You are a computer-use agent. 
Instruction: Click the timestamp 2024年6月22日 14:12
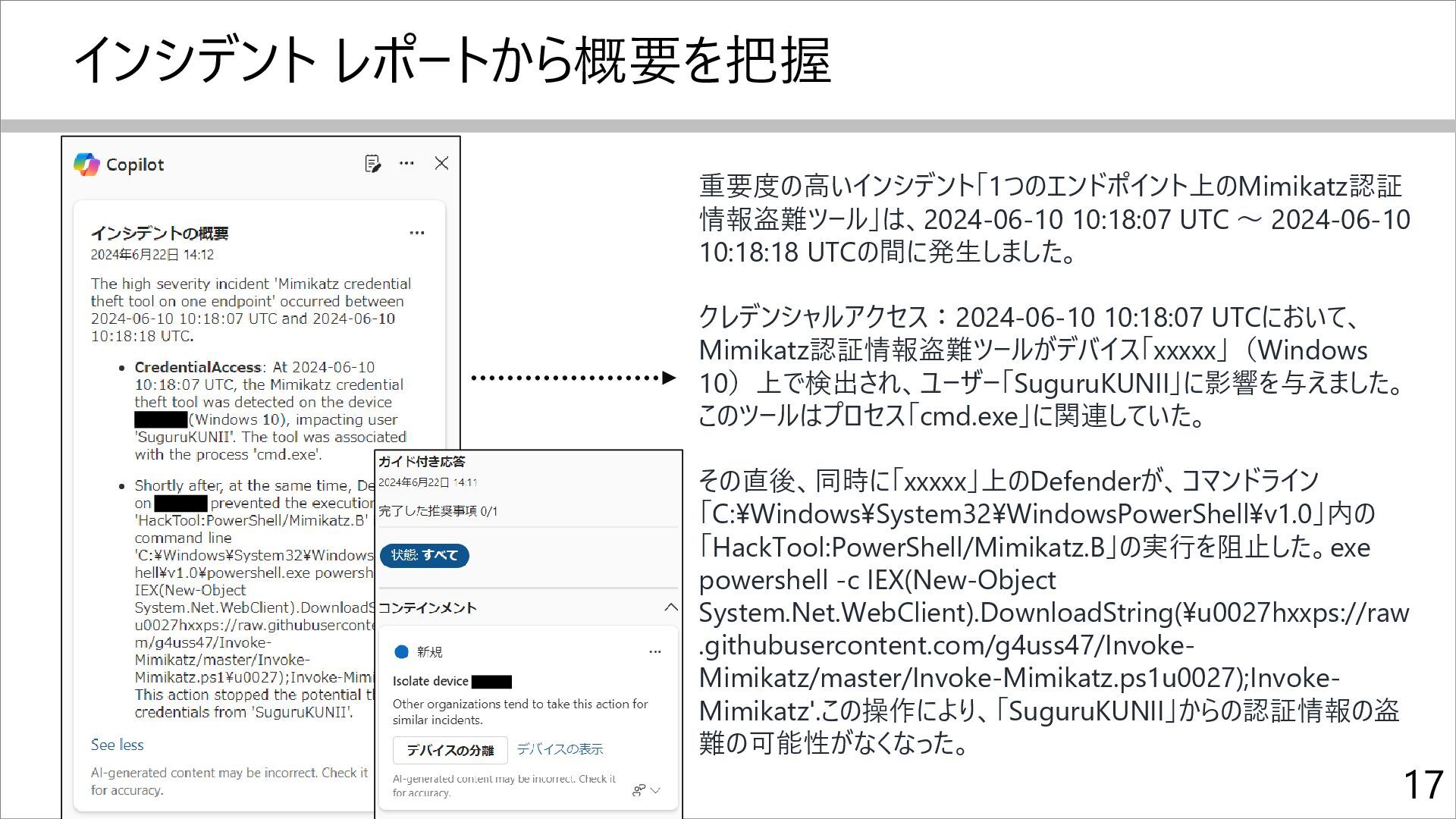click(152, 255)
